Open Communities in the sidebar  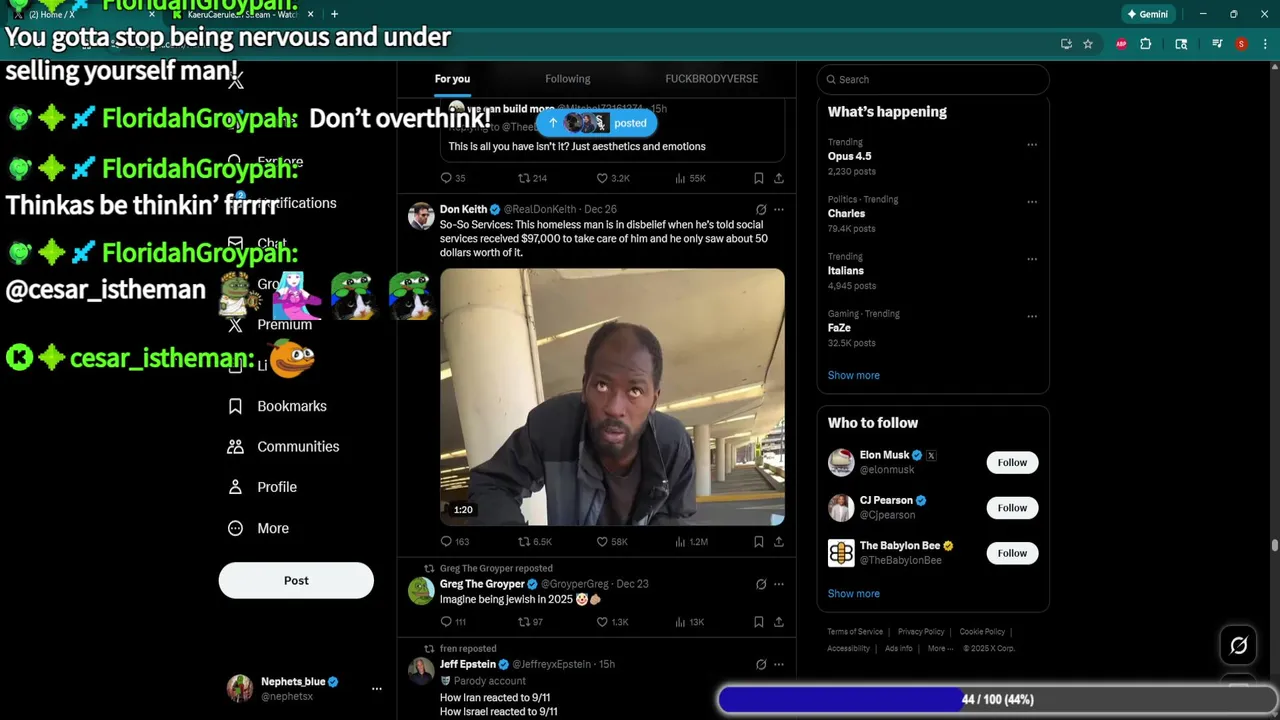[x=283, y=446]
